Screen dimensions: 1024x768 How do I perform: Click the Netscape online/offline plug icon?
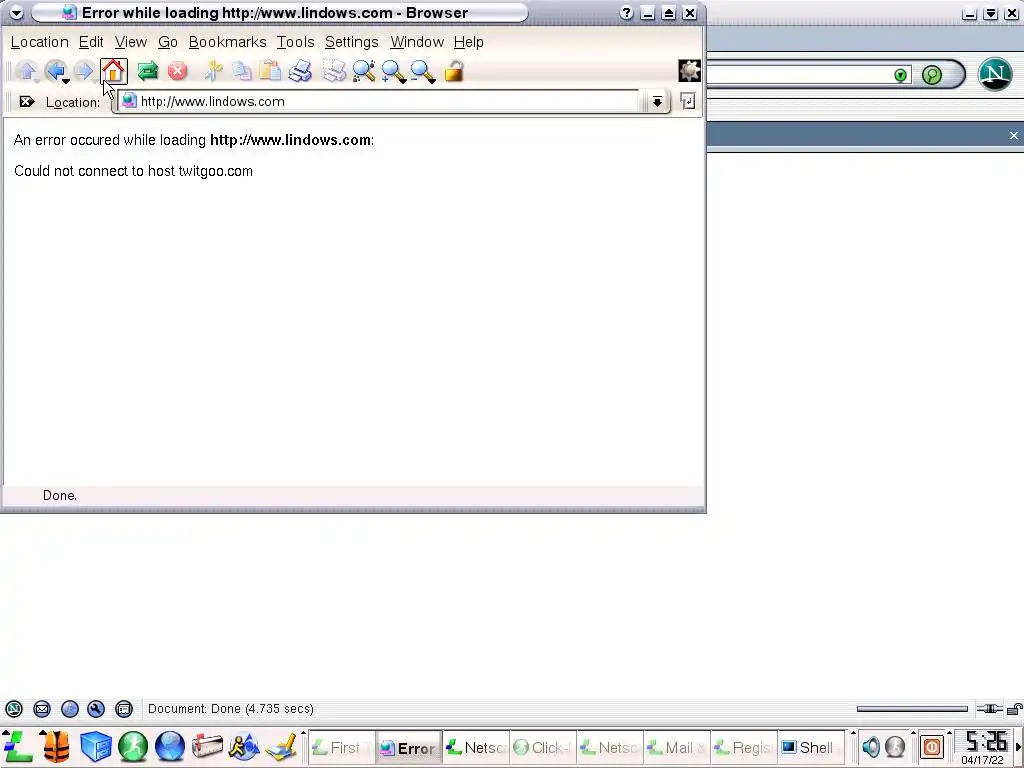pyautogui.click(x=989, y=709)
